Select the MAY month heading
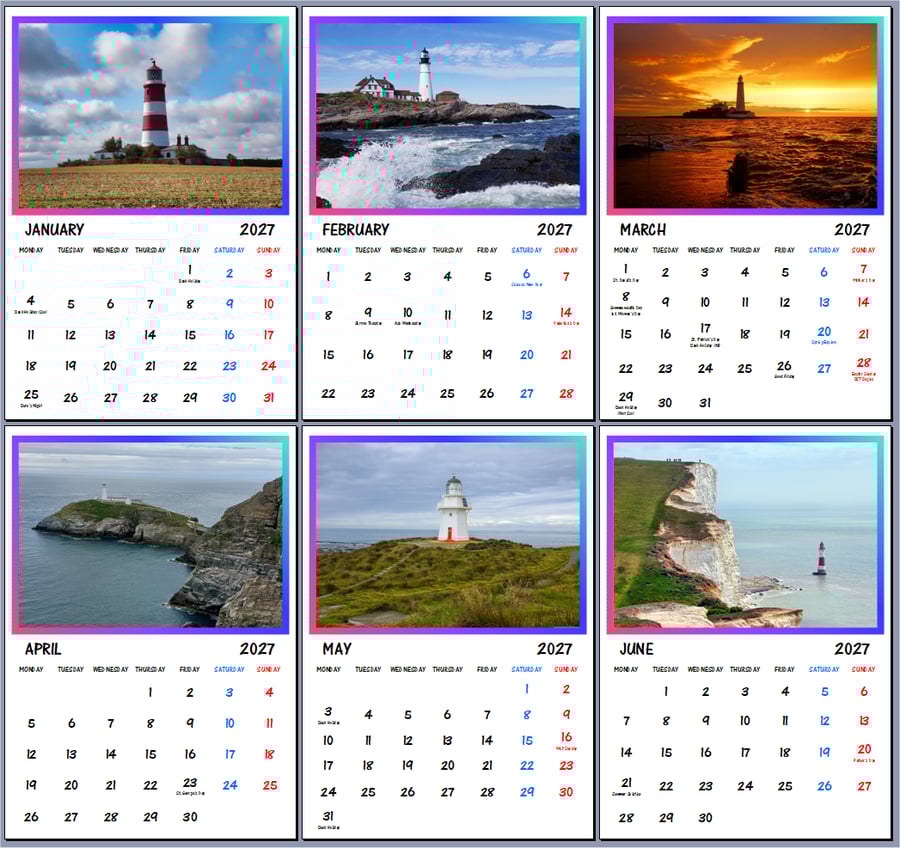This screenshot has width=900, height=848. click(x=335, y=648)
